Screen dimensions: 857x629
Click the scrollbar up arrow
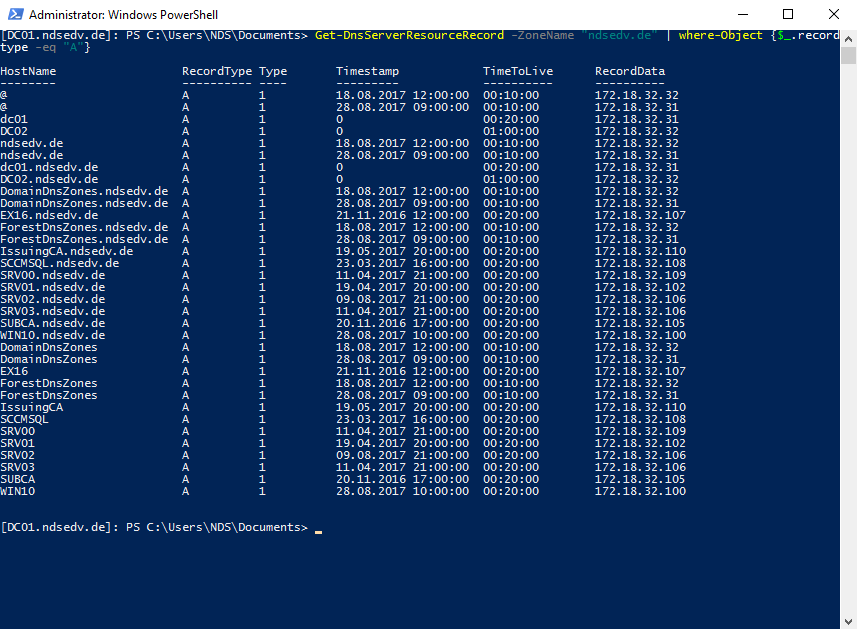[x=848, y=37]
